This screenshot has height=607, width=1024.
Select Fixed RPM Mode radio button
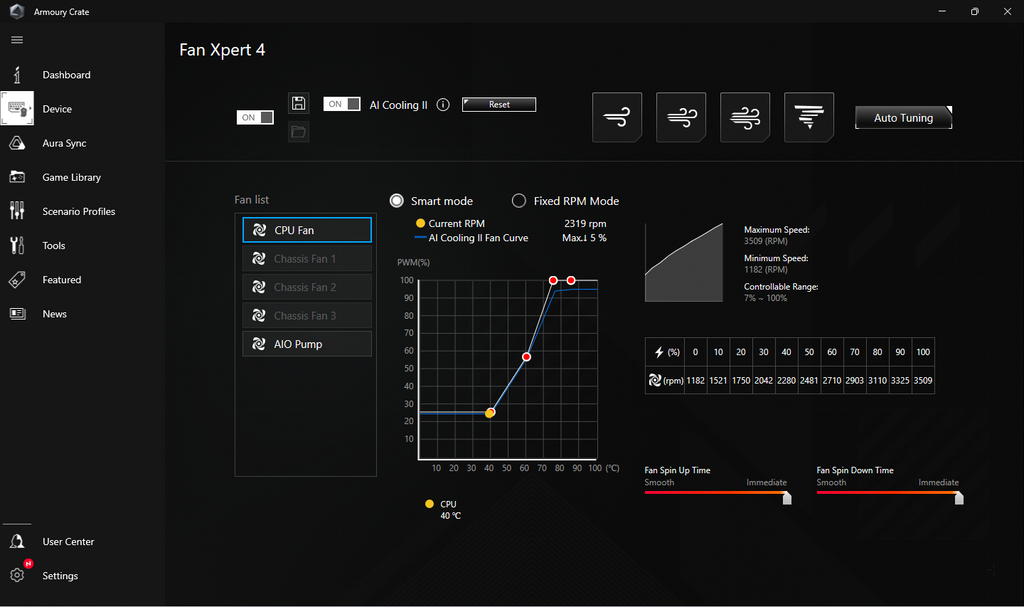[519, 201]
